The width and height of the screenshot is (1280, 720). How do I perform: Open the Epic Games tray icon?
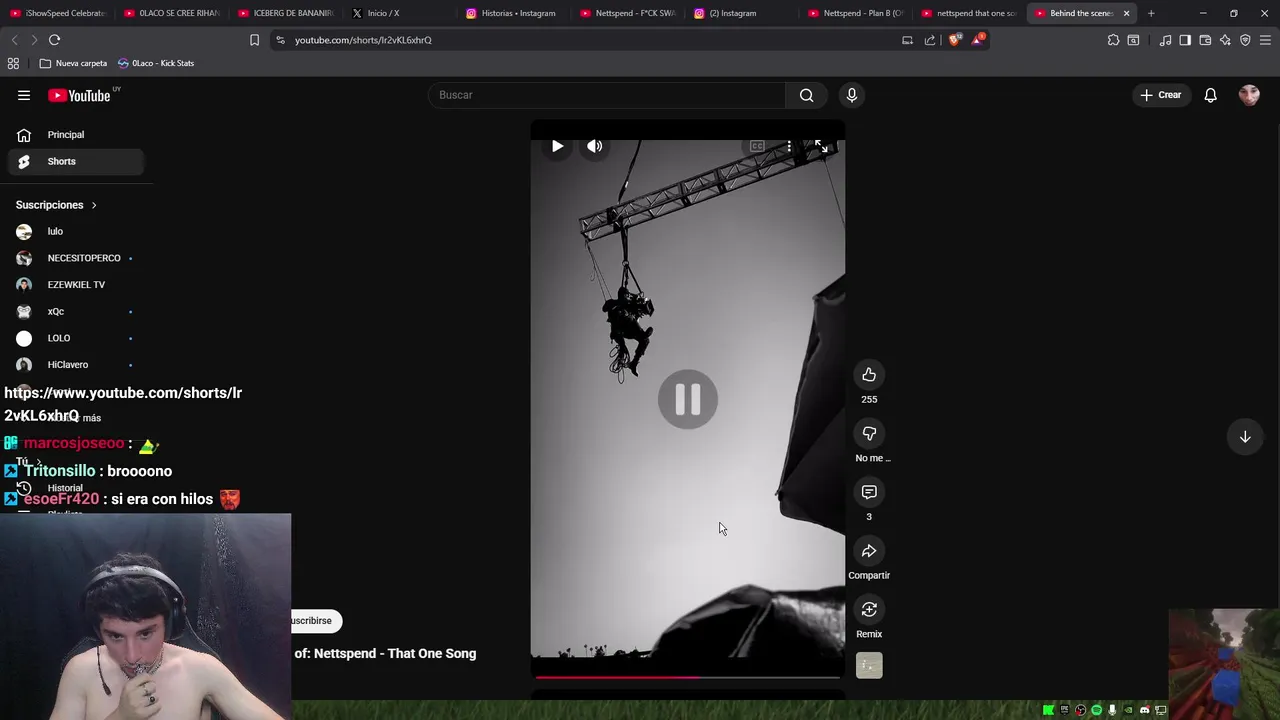[x=1064, y=710]
